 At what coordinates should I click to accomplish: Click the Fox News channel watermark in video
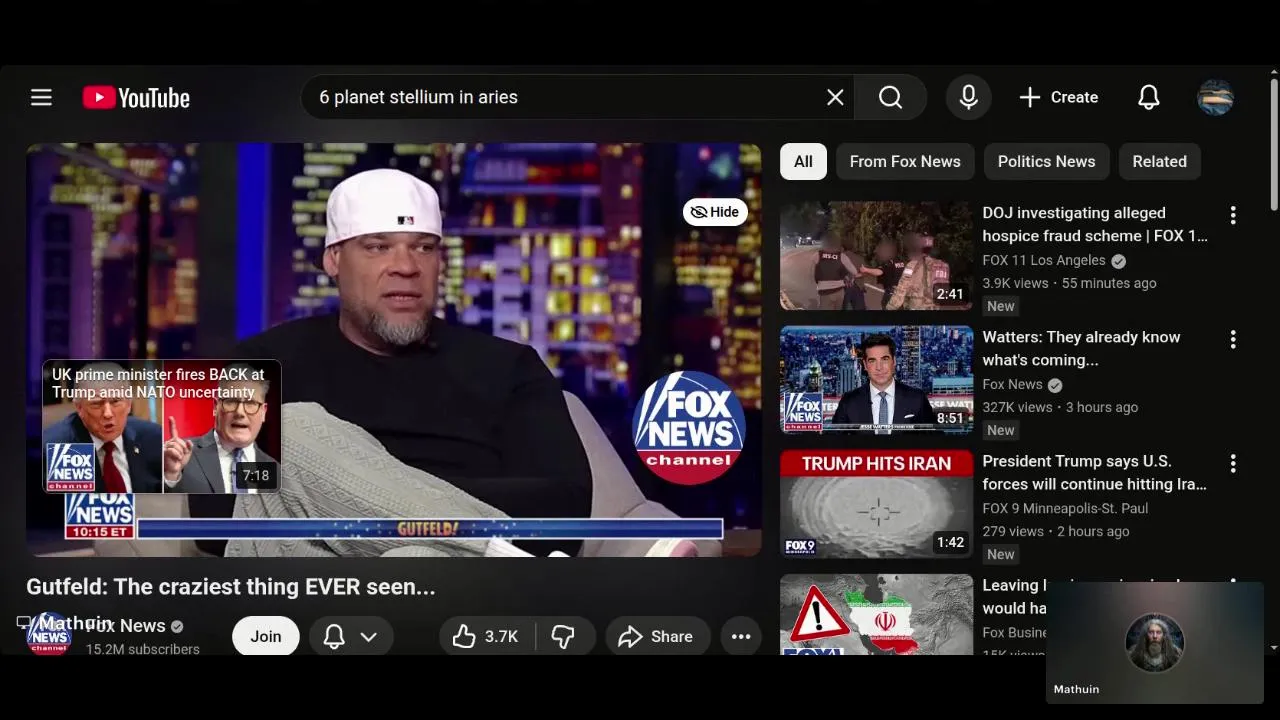tap(689, 427)
